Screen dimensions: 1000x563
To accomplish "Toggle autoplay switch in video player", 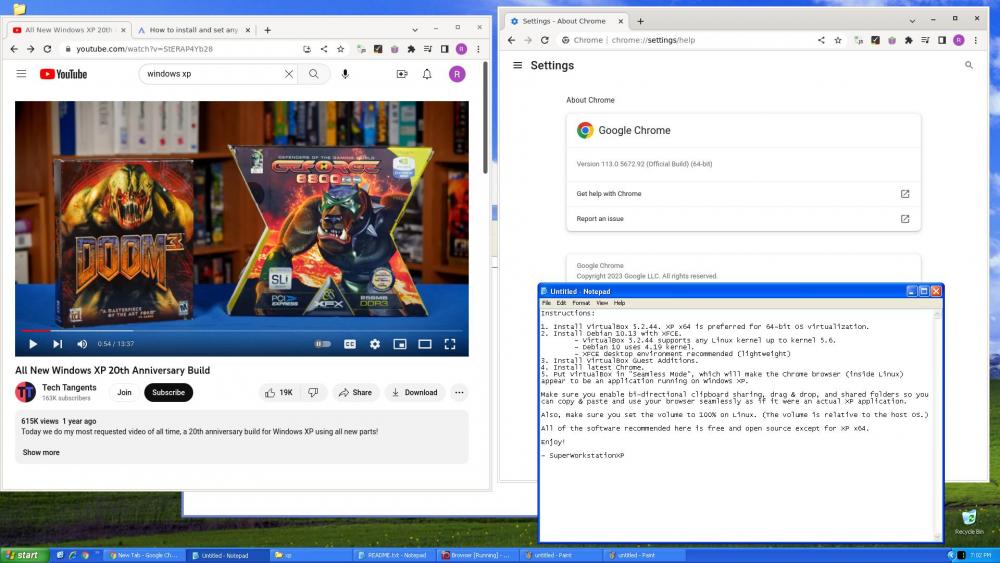I will tap(322, 344).
